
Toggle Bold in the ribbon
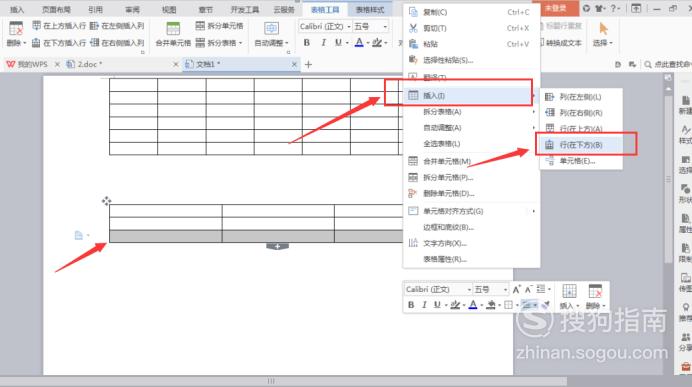307,43
